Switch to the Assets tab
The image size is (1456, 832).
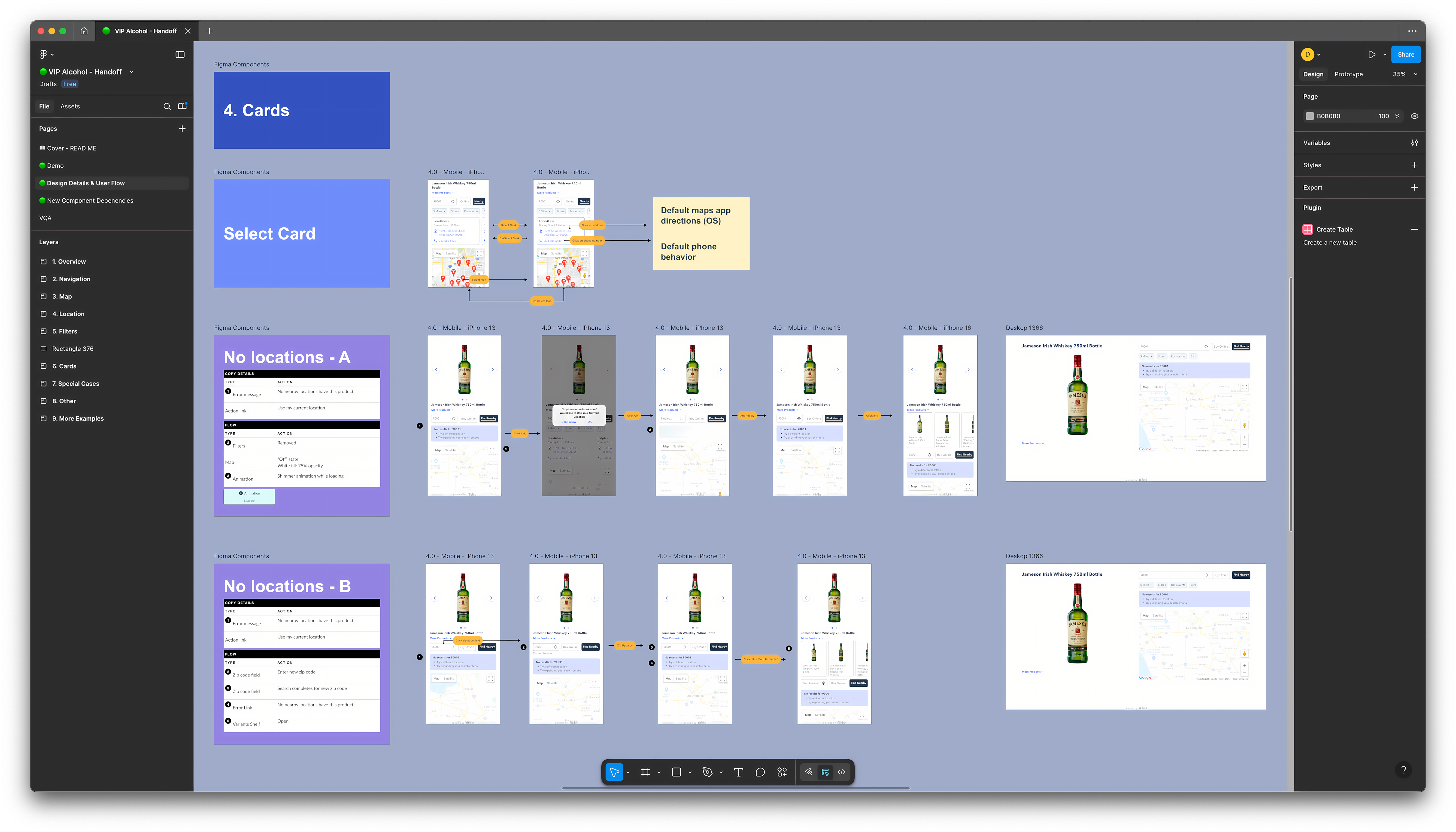[70, 106]
